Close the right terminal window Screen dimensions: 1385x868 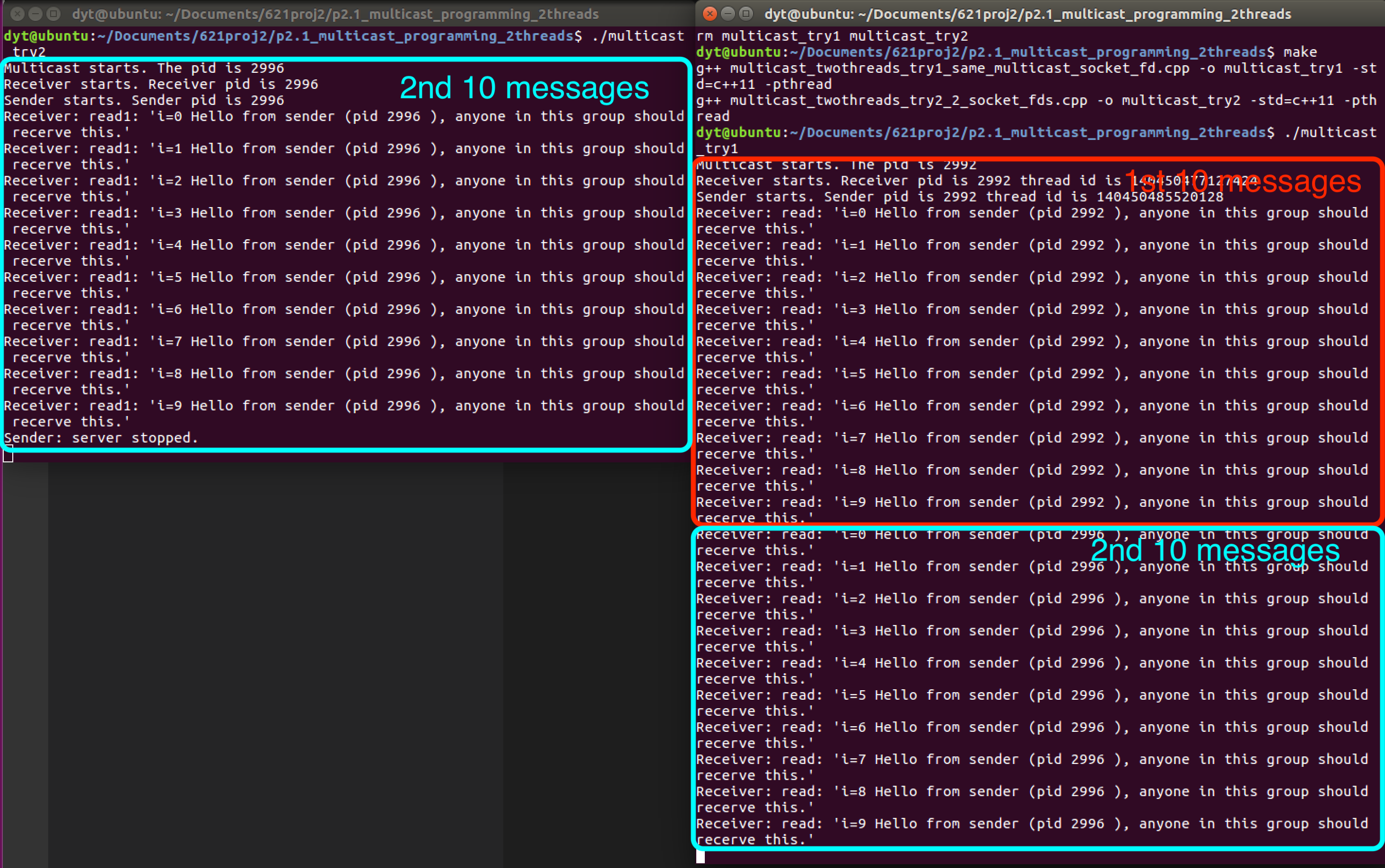(x=710, y=13)
